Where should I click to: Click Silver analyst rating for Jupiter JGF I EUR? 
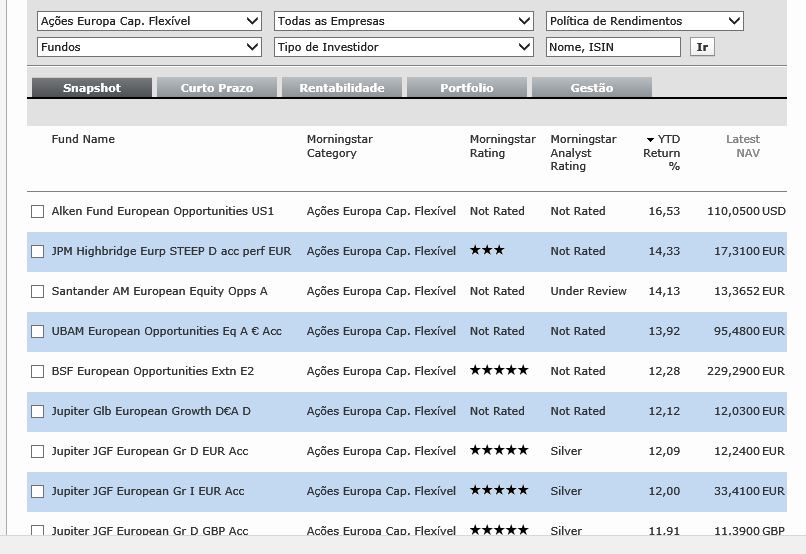coord(566,491)
